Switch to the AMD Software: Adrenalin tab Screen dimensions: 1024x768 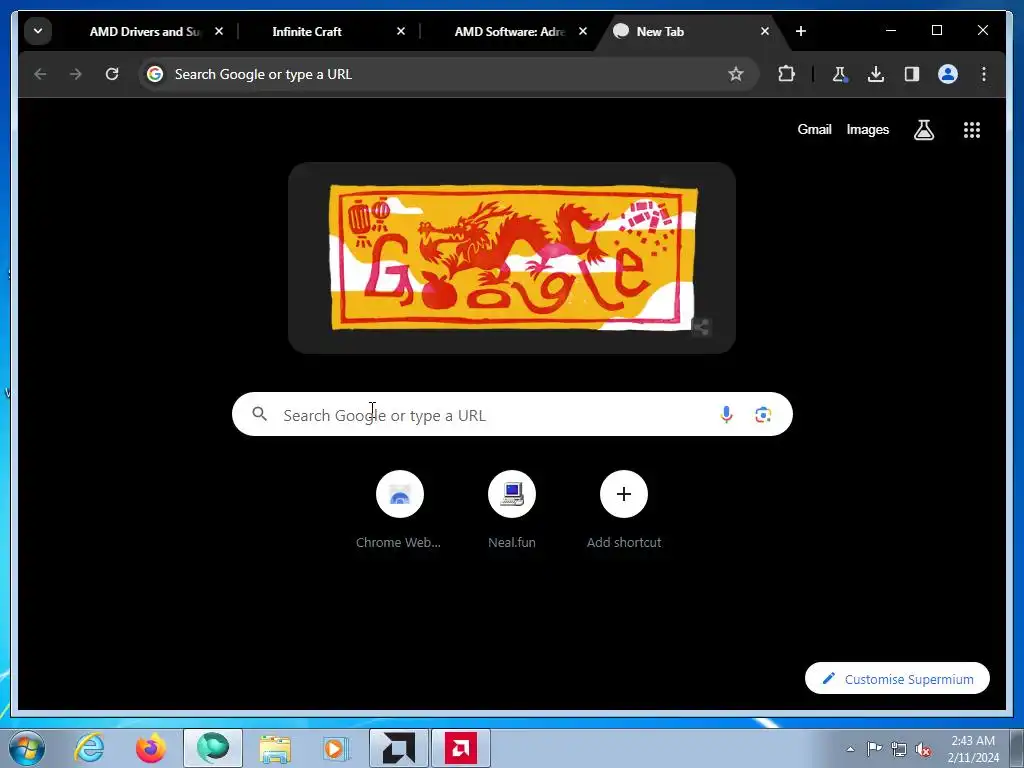tap(509, 31)
